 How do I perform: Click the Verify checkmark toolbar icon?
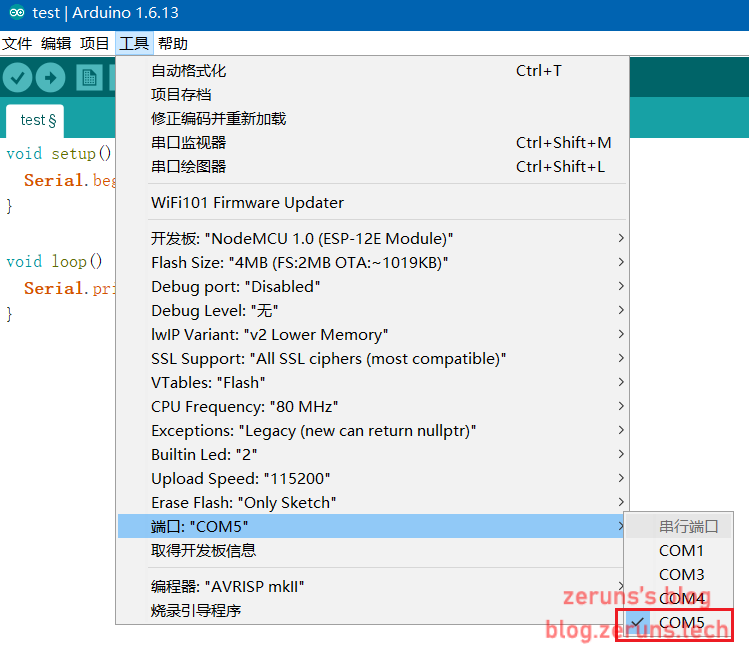(18, 78)
